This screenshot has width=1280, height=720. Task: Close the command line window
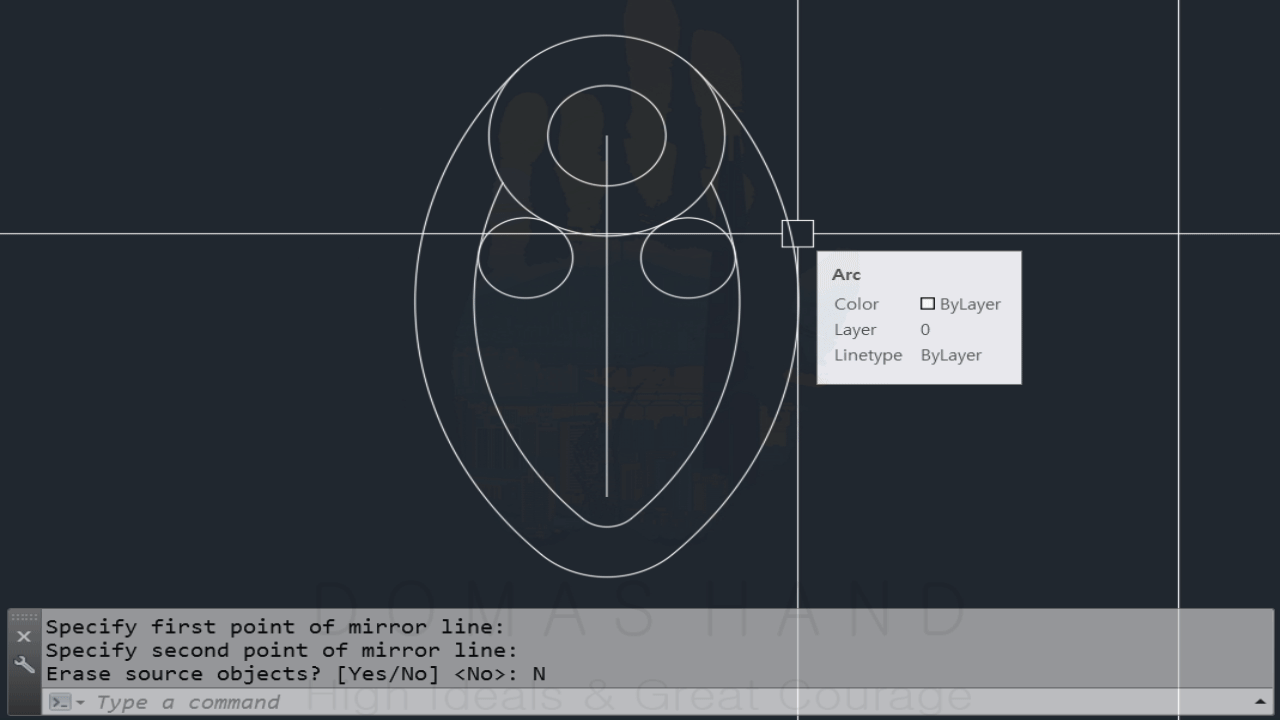(24, 637)
